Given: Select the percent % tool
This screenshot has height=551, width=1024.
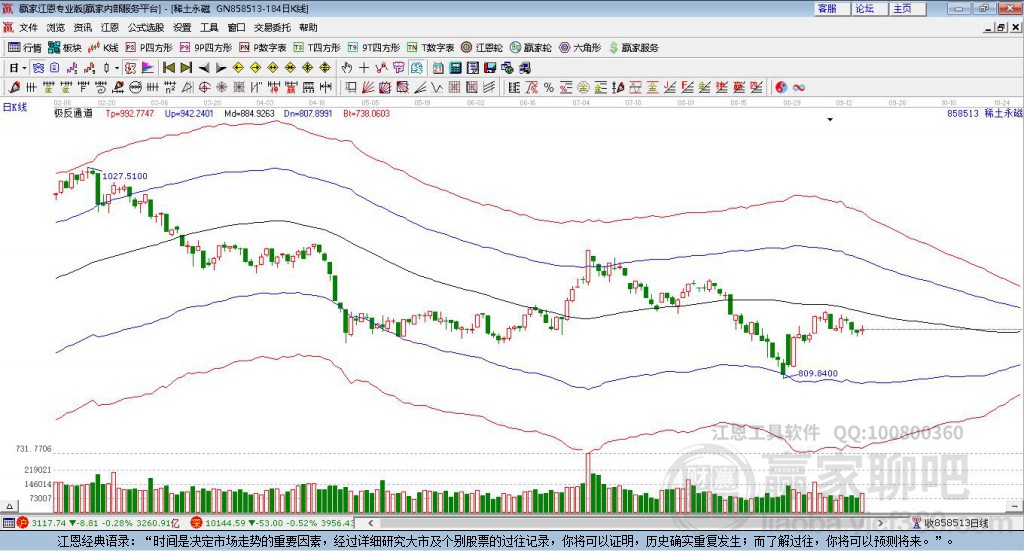Looking at the screenshot, I should 549,87.
